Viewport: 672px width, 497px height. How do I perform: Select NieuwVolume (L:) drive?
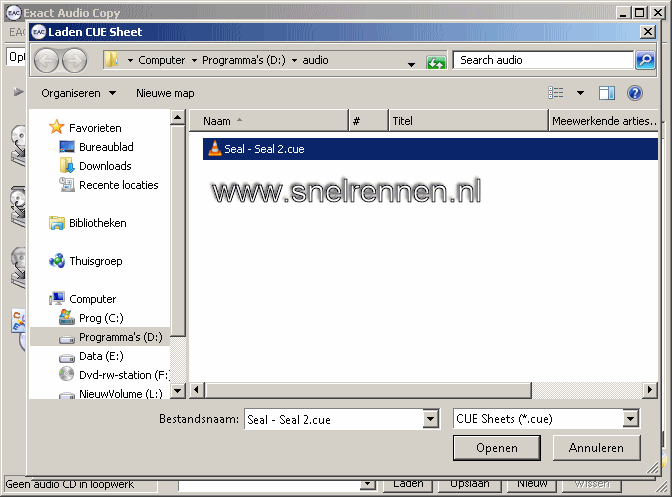(121, 393)
